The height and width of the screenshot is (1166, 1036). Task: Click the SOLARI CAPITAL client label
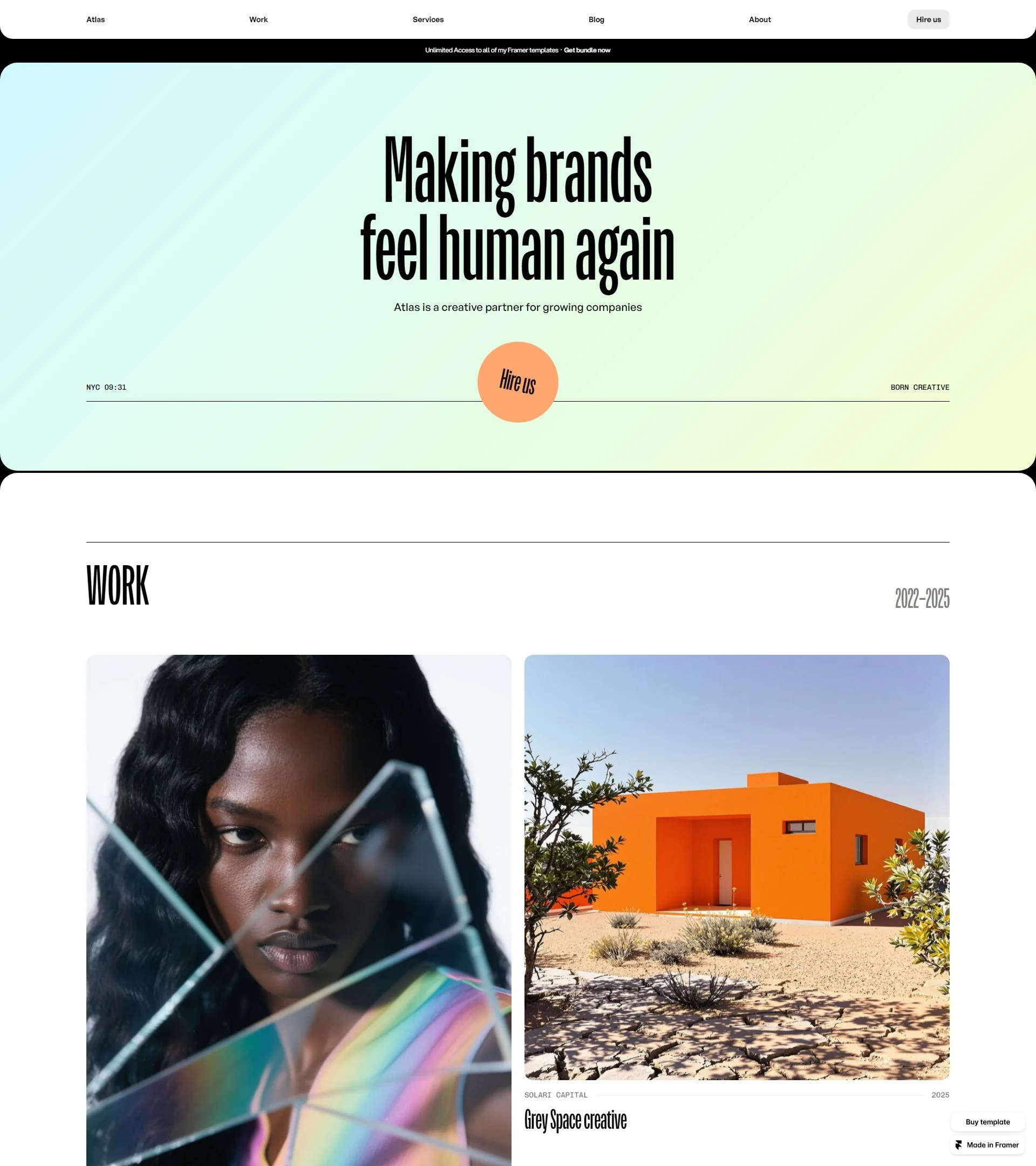click(556, 1095)
